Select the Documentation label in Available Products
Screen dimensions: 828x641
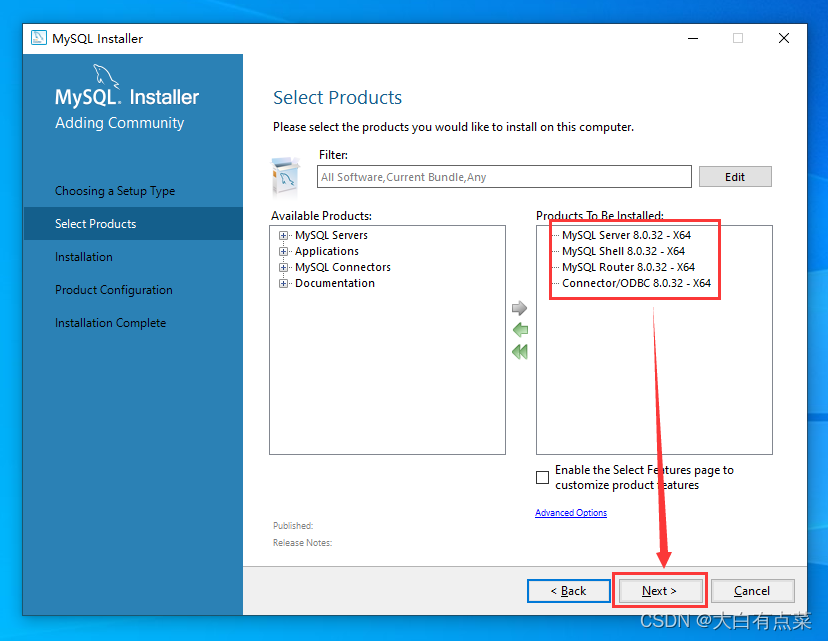point(335,284)
